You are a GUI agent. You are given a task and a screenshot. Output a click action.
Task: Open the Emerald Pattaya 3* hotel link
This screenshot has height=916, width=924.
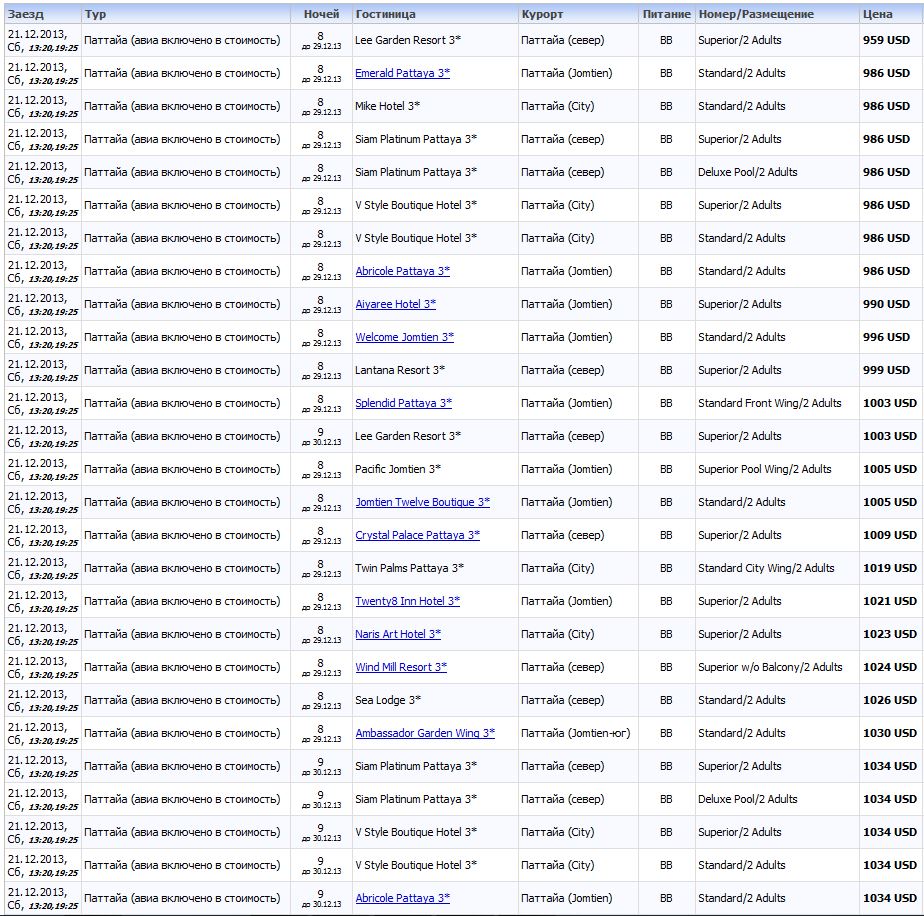[x=402, y=73]
